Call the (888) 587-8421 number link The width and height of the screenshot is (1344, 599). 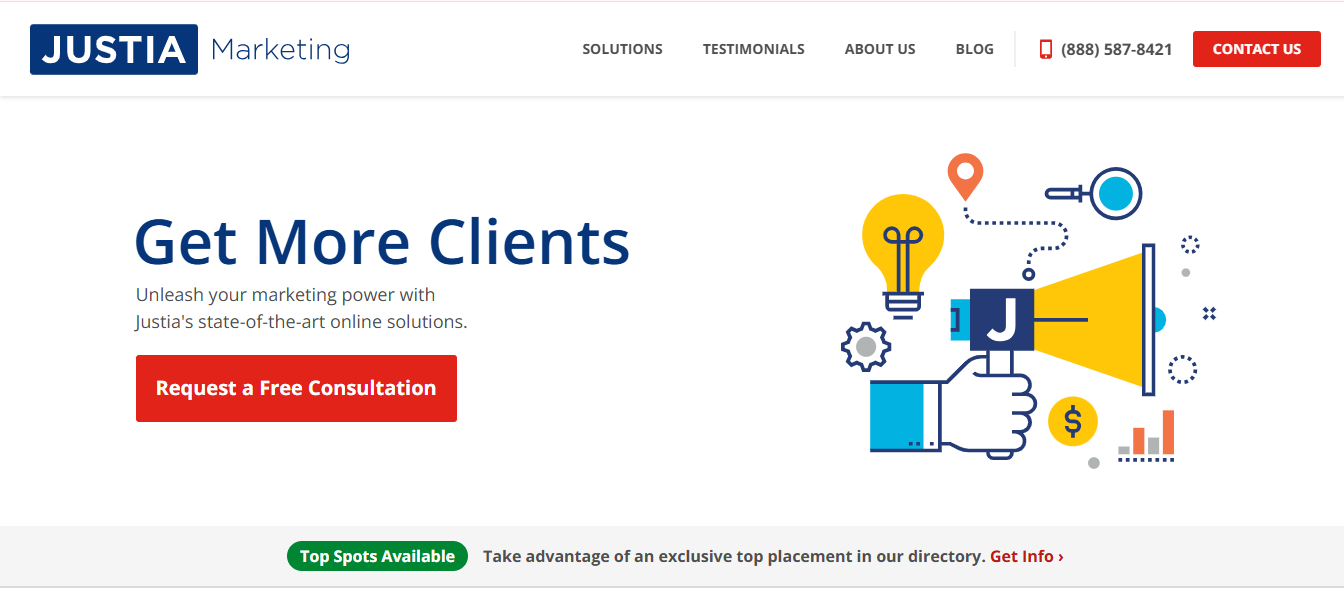(1116, 49)
